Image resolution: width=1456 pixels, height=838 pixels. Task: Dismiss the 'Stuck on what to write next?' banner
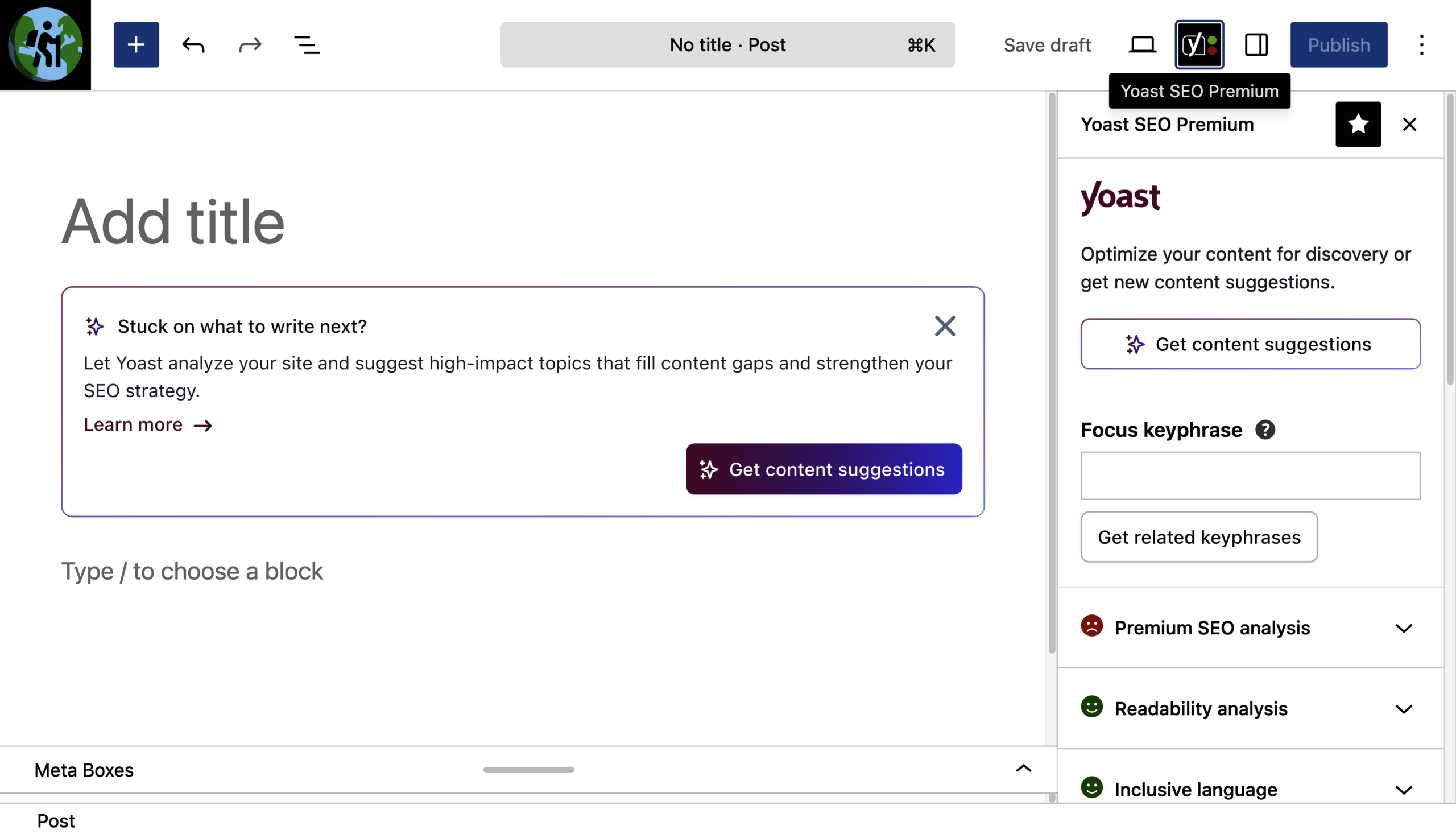(x=945, y=327)
